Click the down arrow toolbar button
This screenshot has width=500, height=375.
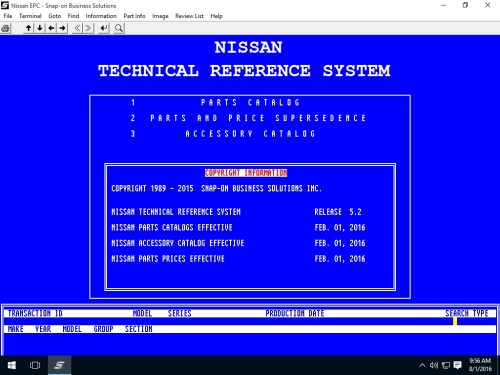(40, 28)
